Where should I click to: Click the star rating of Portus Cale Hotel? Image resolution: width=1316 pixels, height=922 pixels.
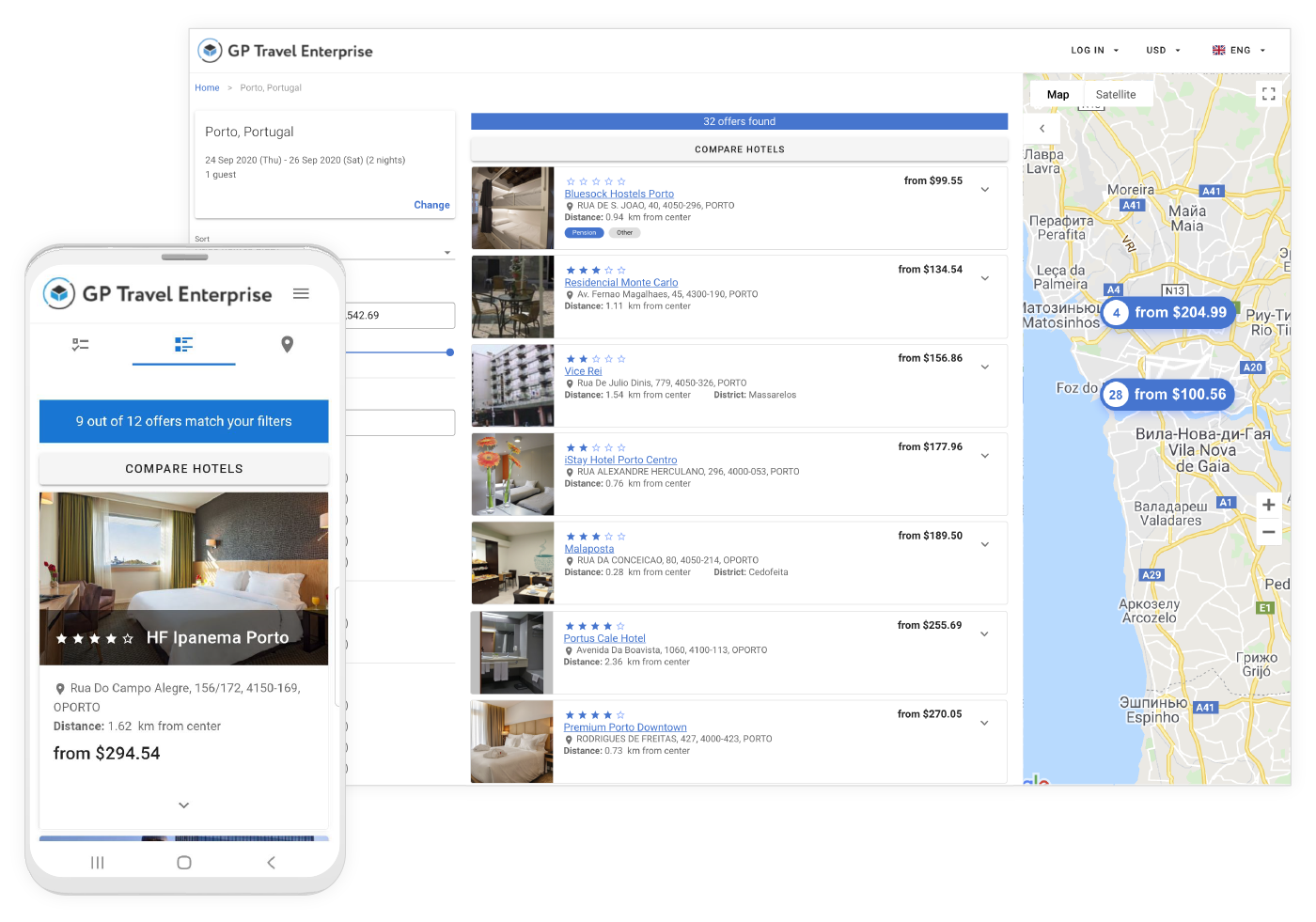click(595, 626)
